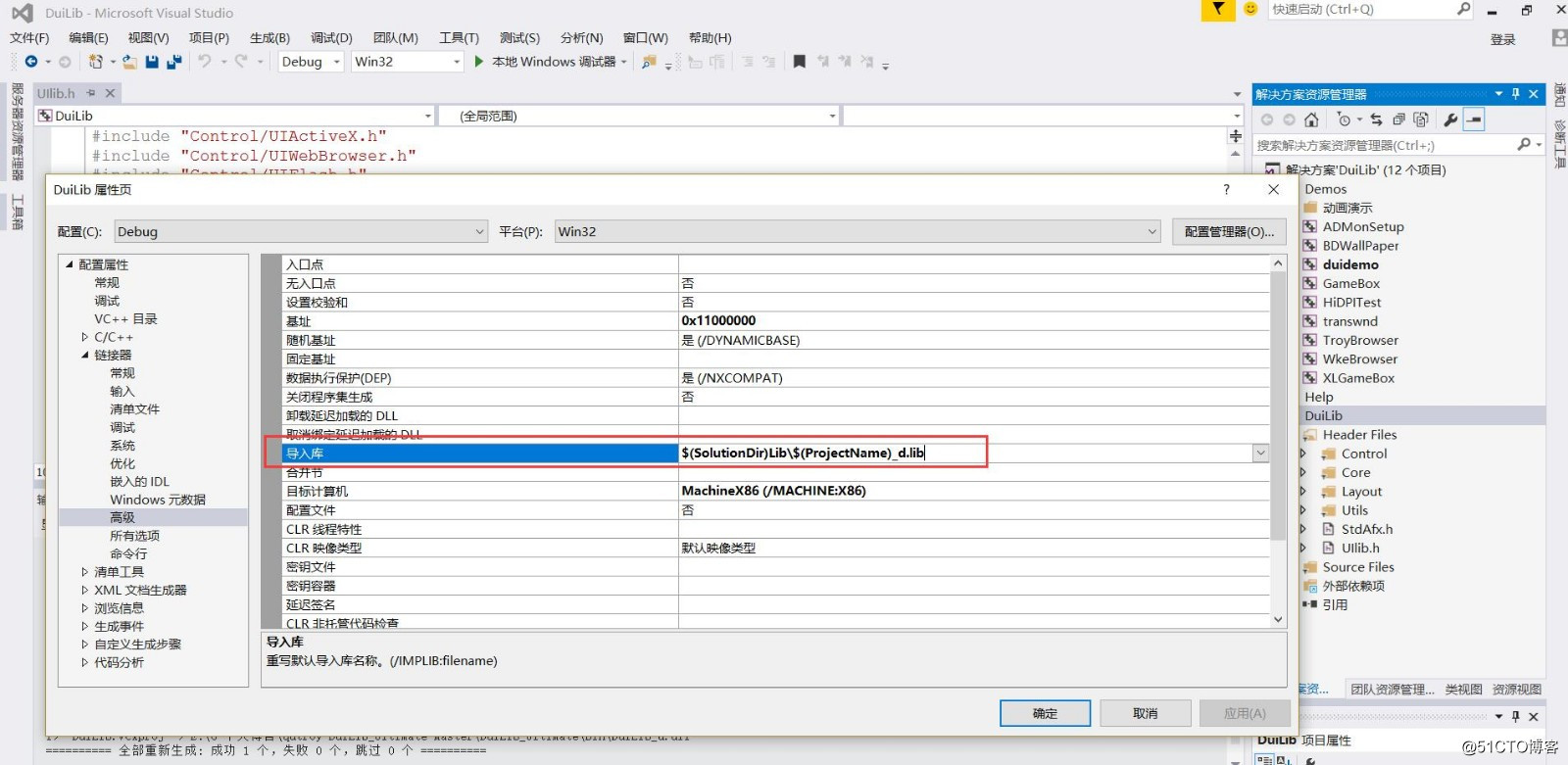Undo the last action via toolbar

(x=204, y=62)
